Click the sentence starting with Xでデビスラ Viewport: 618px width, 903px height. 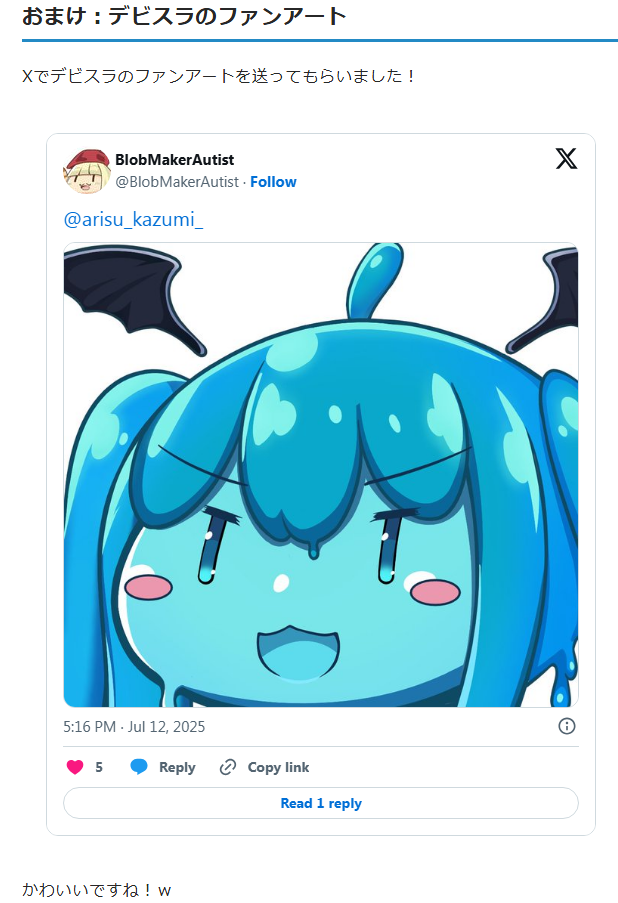click(x=218, y=76)
